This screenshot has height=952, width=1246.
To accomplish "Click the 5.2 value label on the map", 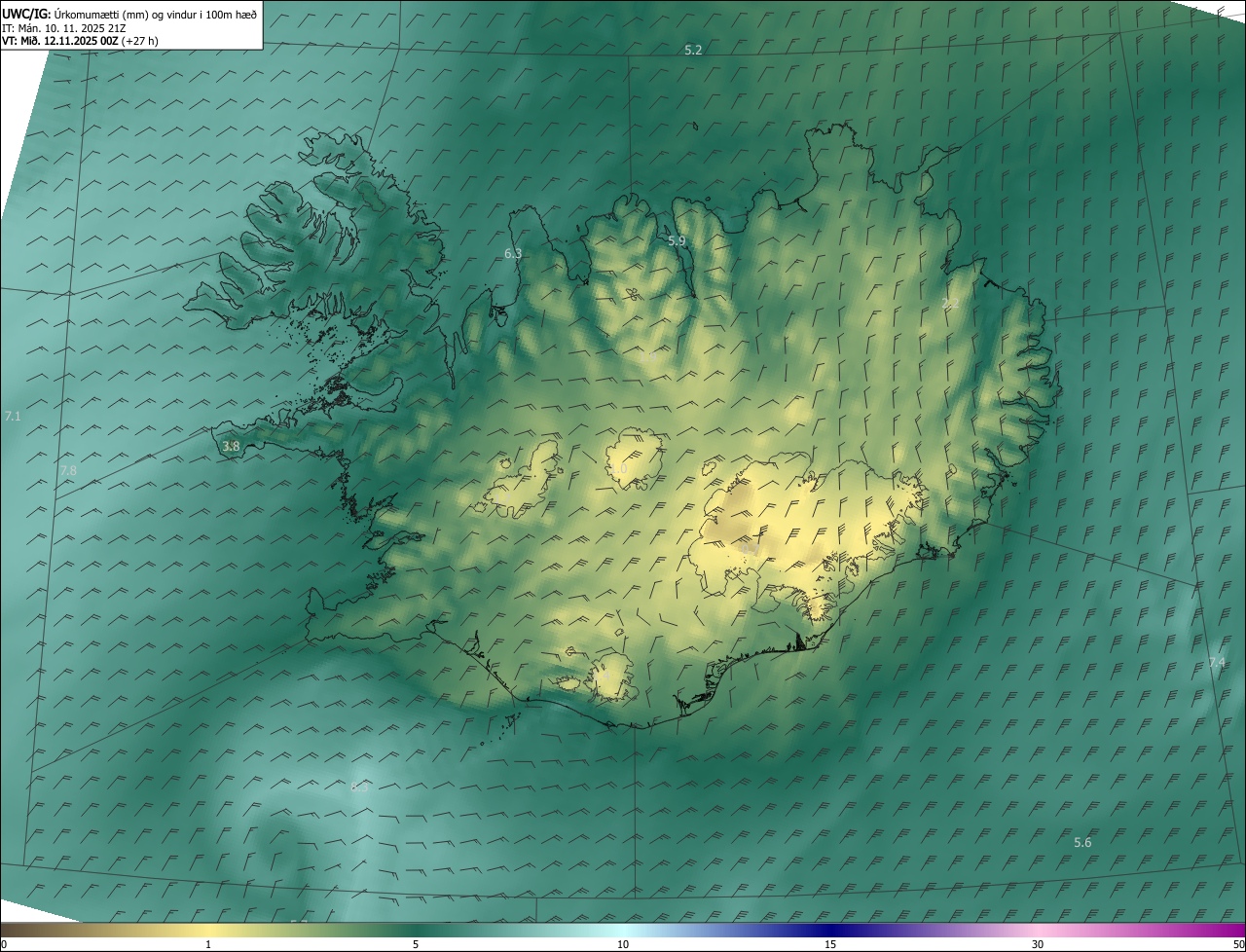I will (693, 50).
